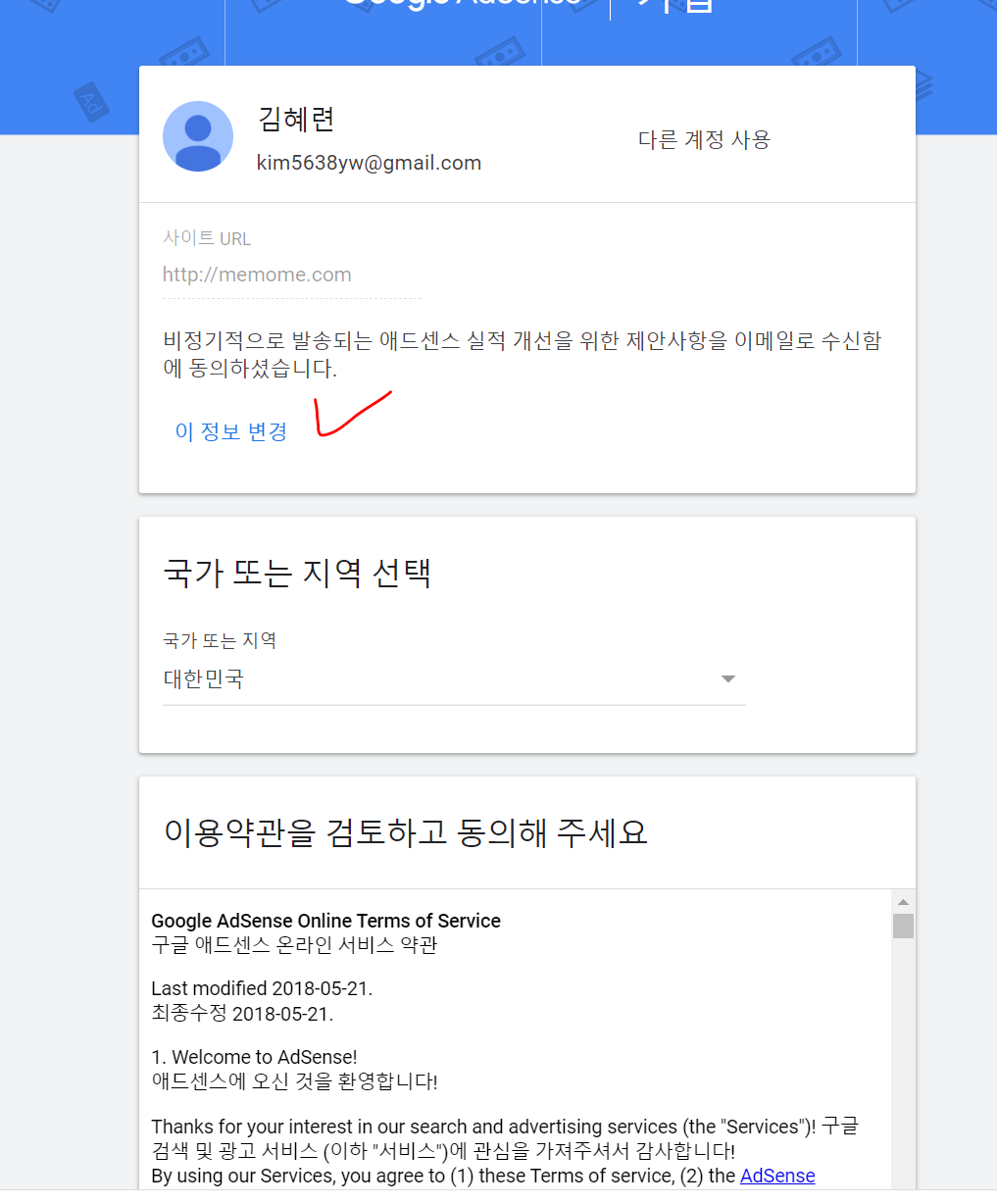
Task: Click the dropdown arrow next to 대한민국
Action: pyautogui.click(x=727, y=678)
